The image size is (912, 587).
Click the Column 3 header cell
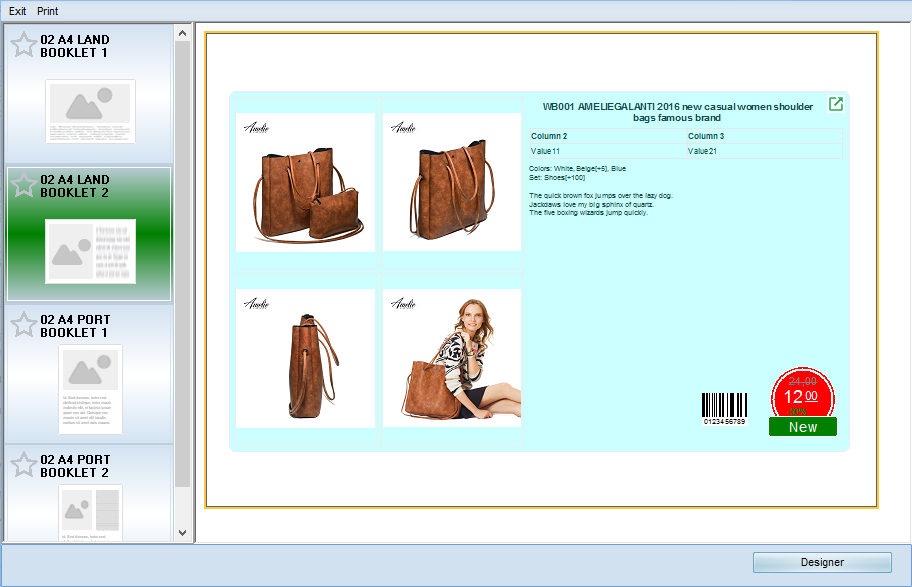764,136
